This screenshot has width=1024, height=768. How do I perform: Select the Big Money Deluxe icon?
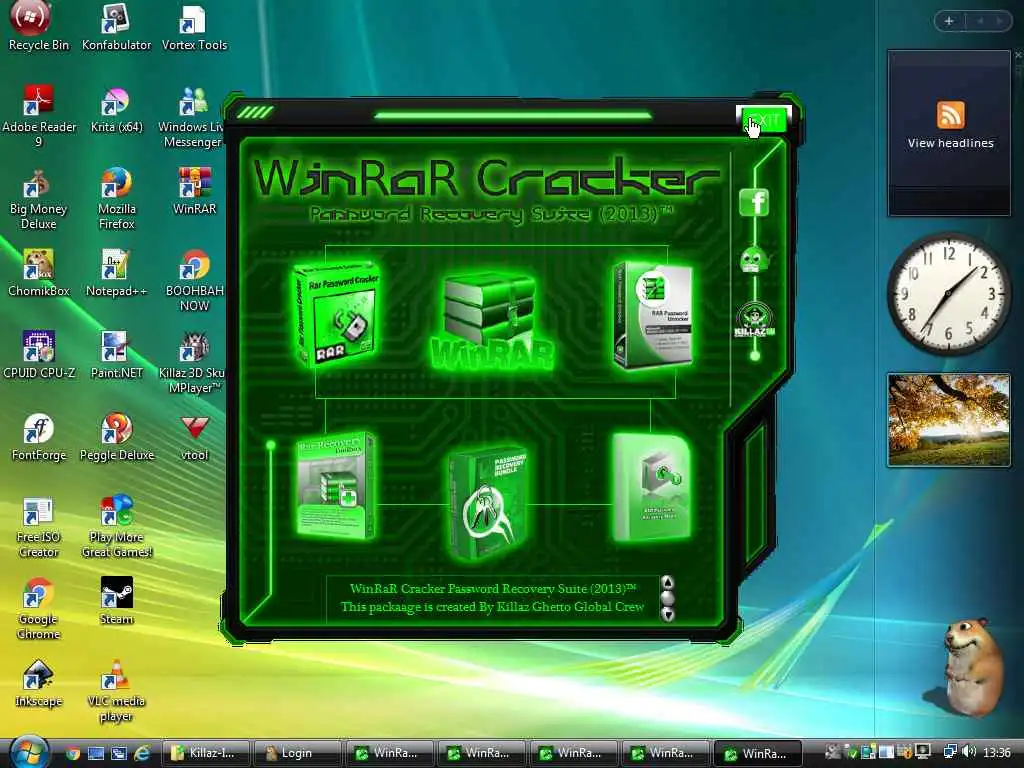[x=39, y=200]
